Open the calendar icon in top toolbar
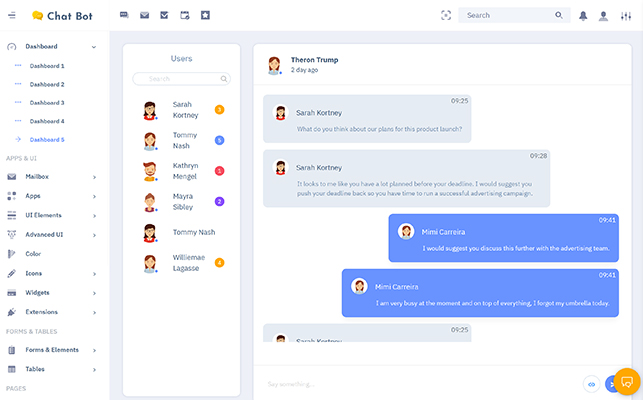The width and height of the screenshot is (643, 400). [x=185, y=15]
